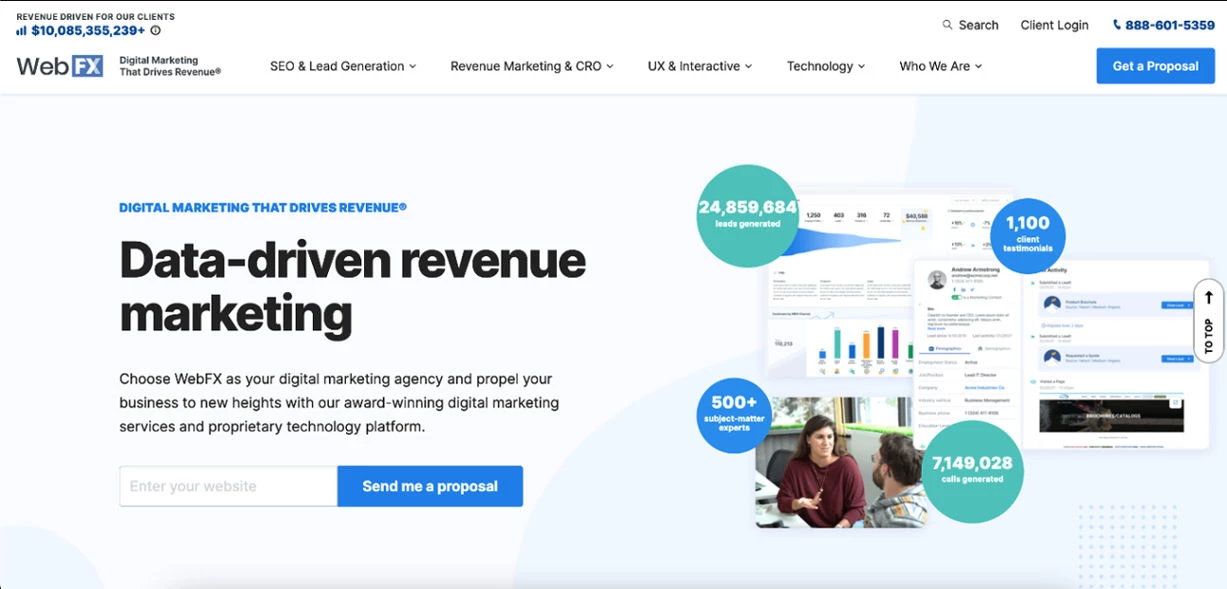
Task: Focus the Enter your website field
Action: point(228,486)
